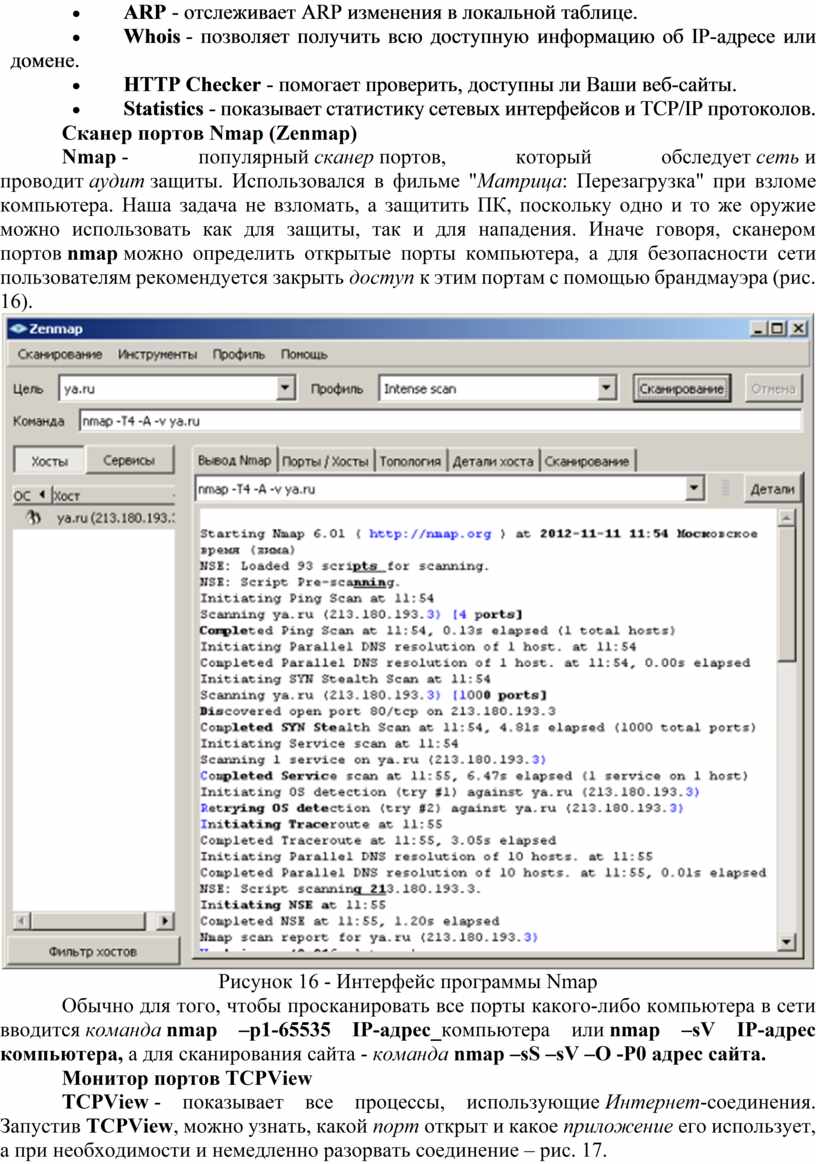Open the Профиль menu in the menu bar
Screen dimensions: 816x1164
click(x=238, y=355)
